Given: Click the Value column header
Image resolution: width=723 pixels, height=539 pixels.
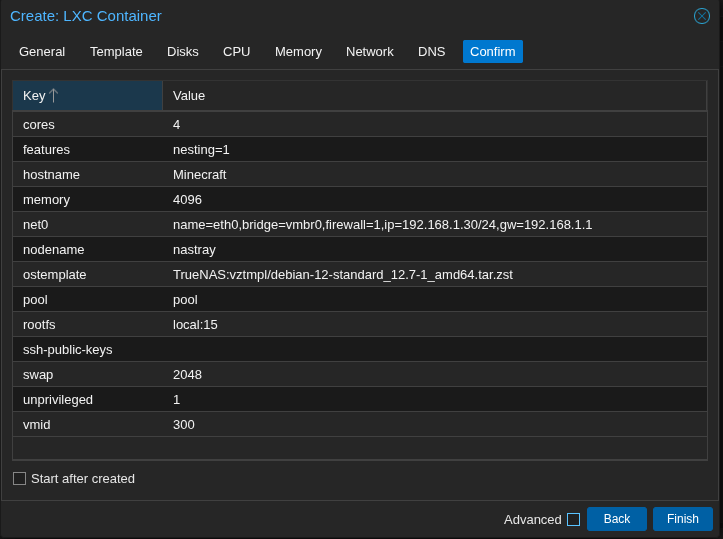Looking at the screenshot, I should (434, 95).
